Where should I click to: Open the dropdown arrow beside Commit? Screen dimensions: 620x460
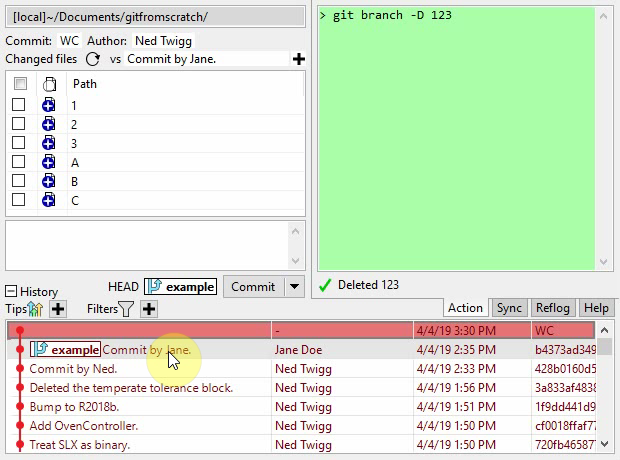[293, 287]
